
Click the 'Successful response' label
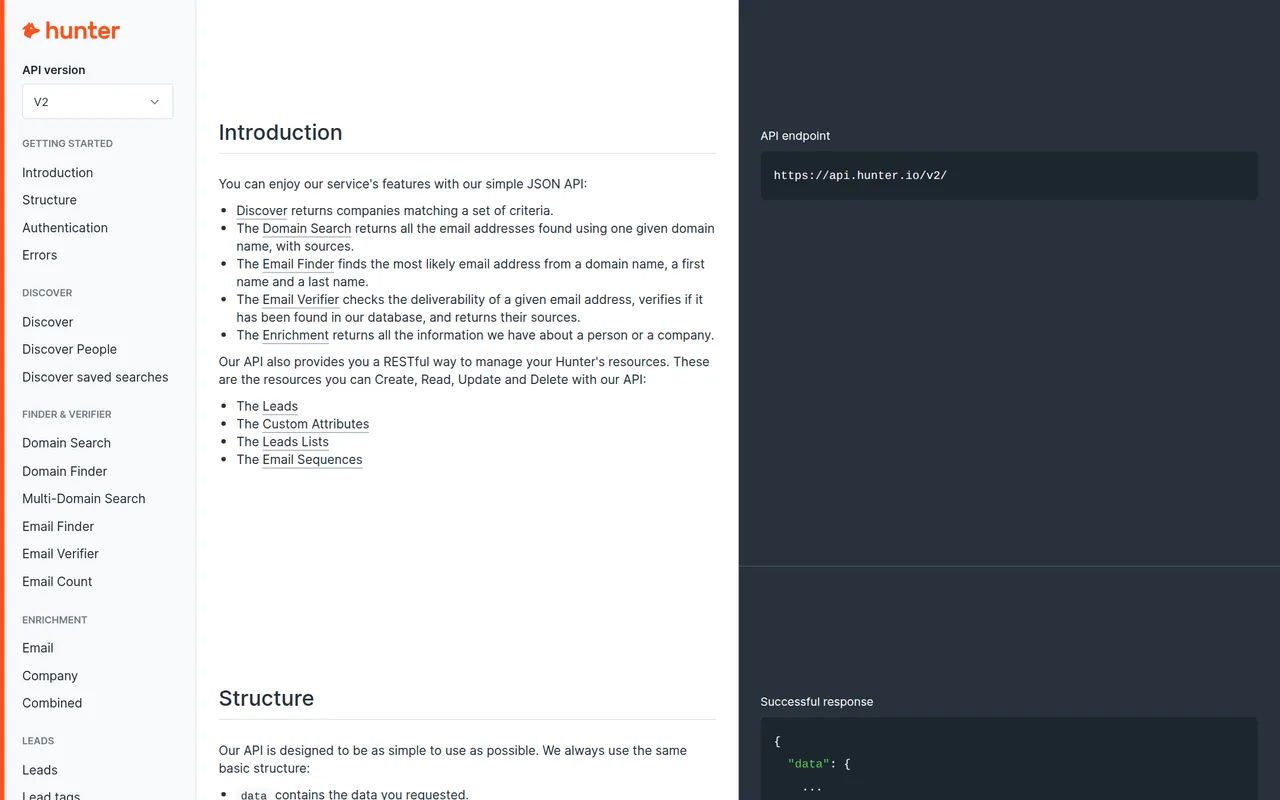[x=817, y=702]
